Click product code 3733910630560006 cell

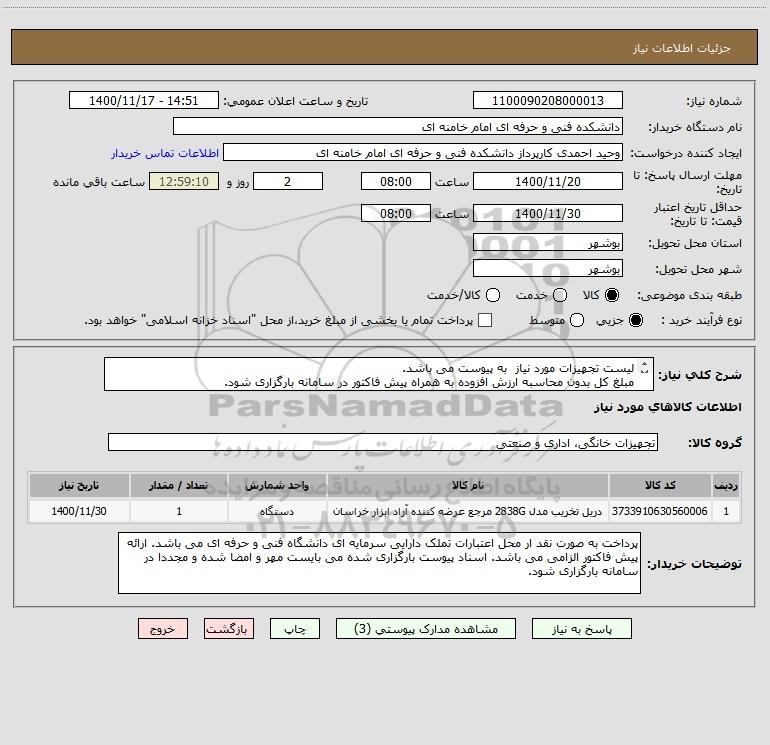tap(660, 511)
